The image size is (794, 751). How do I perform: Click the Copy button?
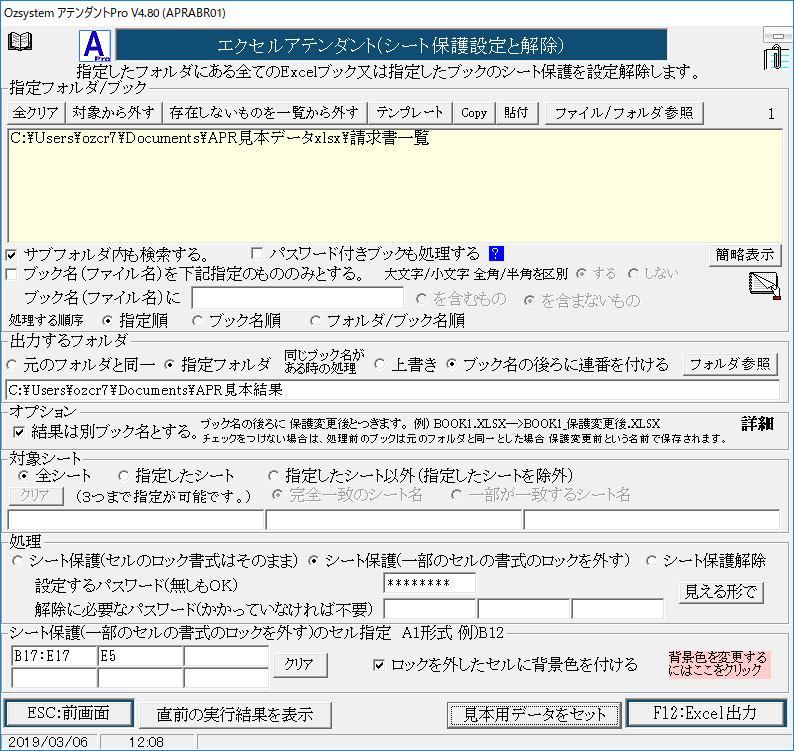point(474,113)
